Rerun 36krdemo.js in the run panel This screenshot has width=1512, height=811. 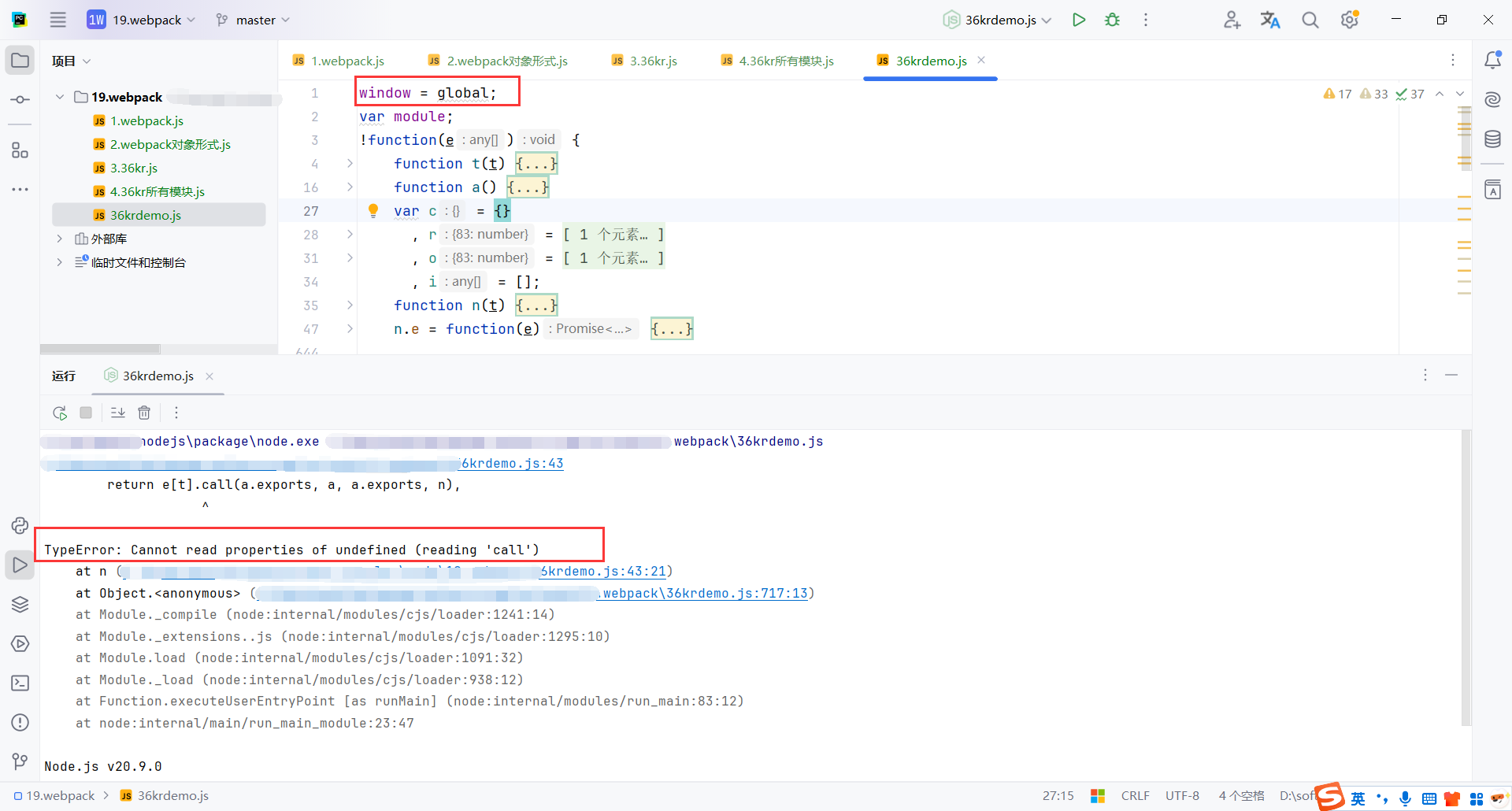point(59,412)
